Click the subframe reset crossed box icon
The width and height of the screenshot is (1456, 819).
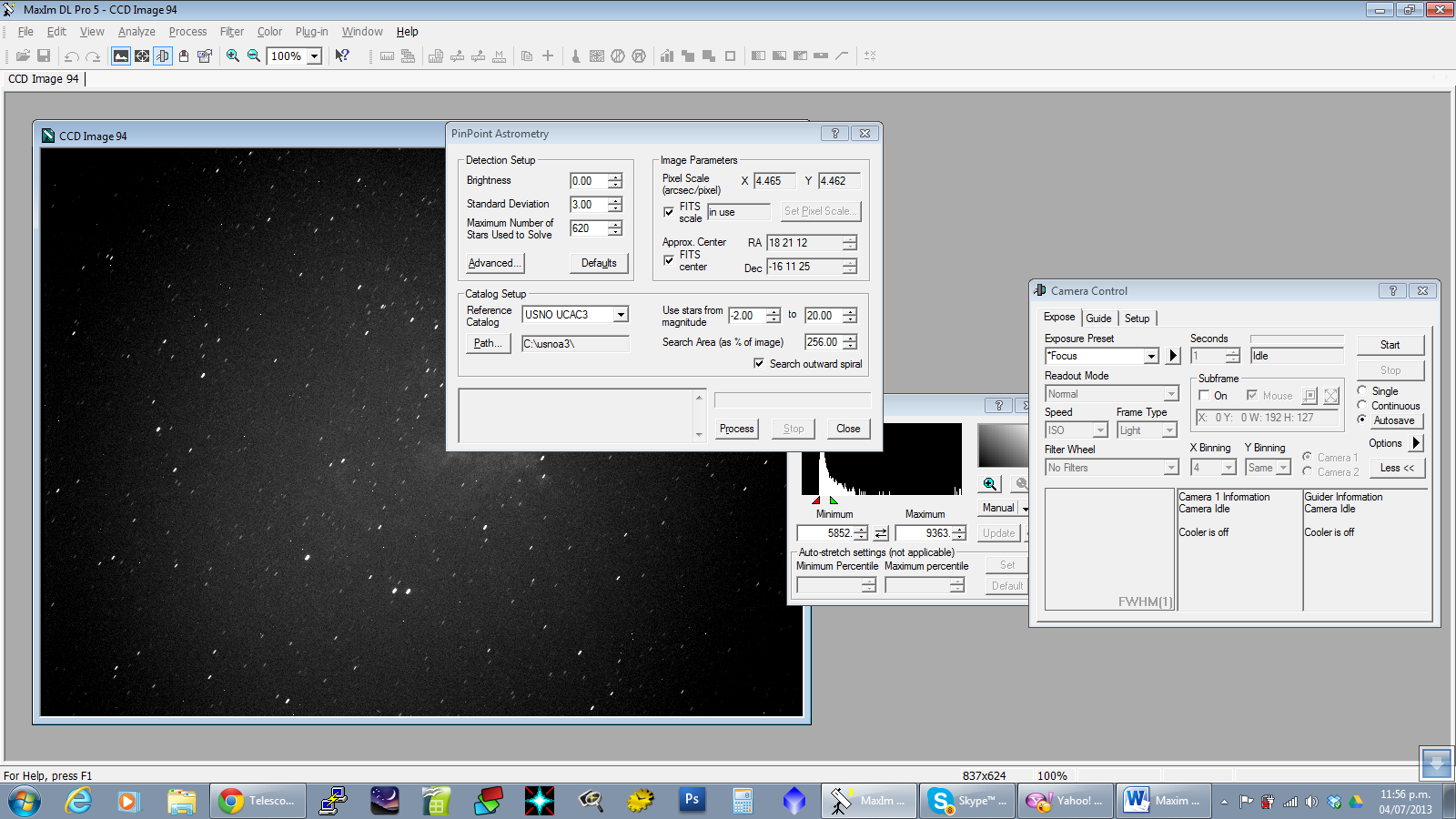pos(1331,396)
